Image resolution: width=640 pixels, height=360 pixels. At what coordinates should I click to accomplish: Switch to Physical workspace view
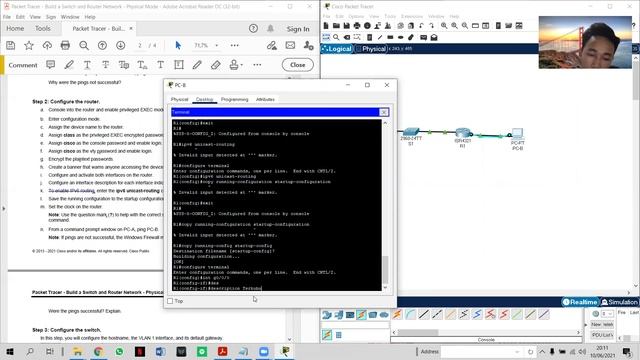tap(371, 49)
